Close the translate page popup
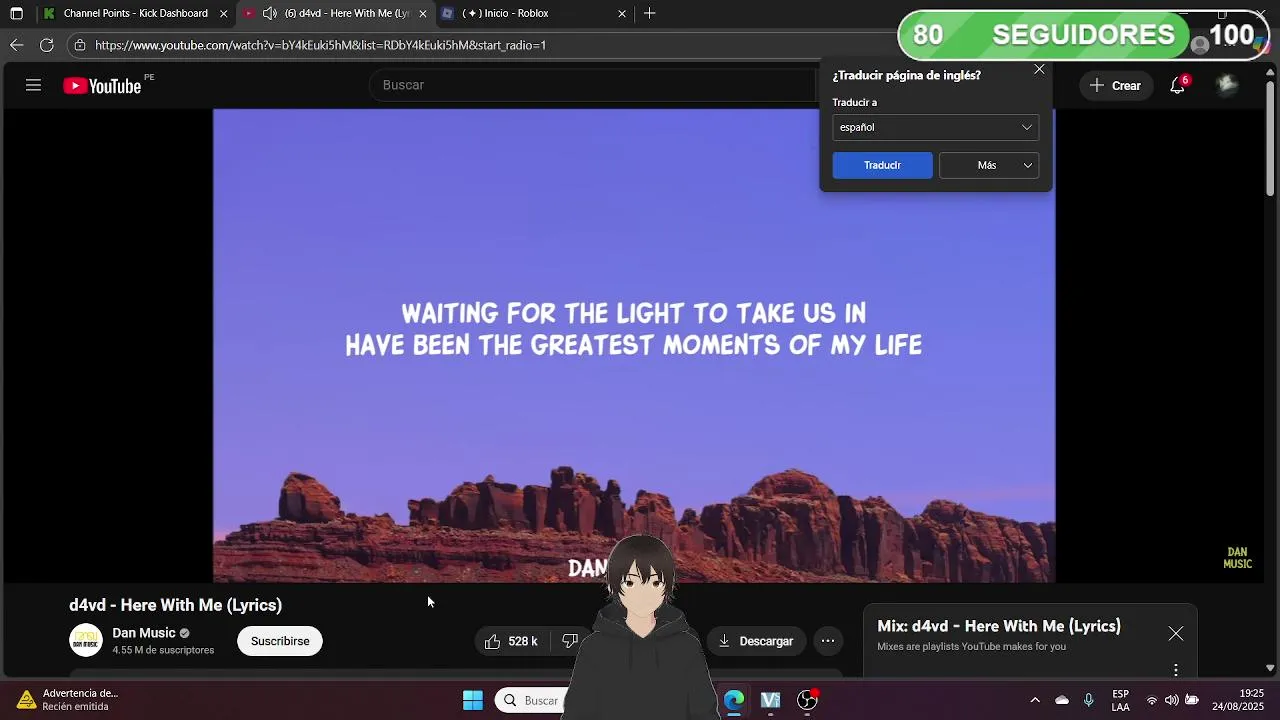Screen dimensions: 1280x720 (1039, 69)
